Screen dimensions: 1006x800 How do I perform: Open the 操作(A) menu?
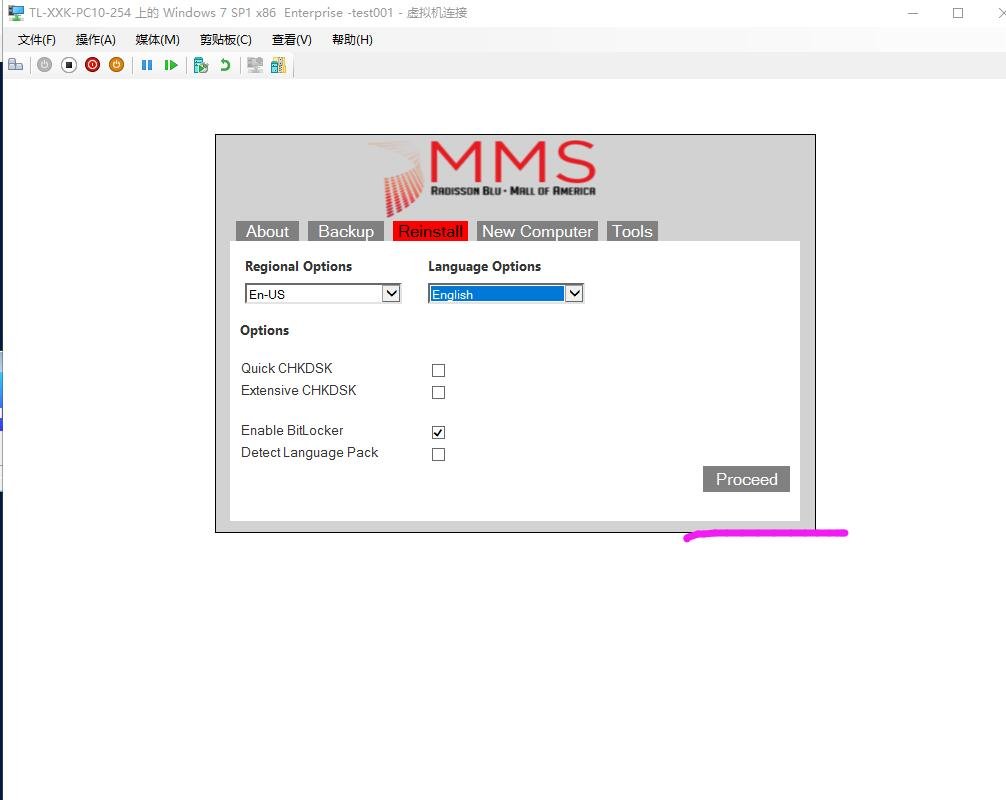[96, 40]
